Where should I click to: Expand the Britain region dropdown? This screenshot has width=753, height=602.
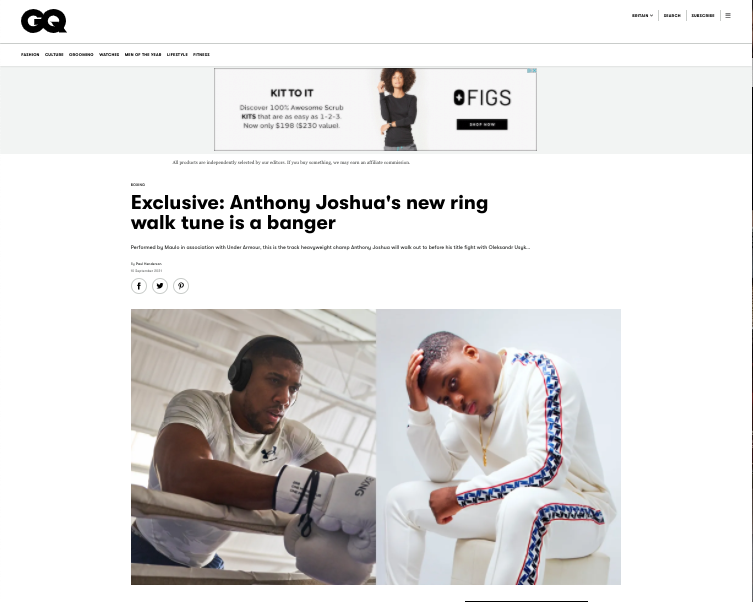[x=642, y=15]
